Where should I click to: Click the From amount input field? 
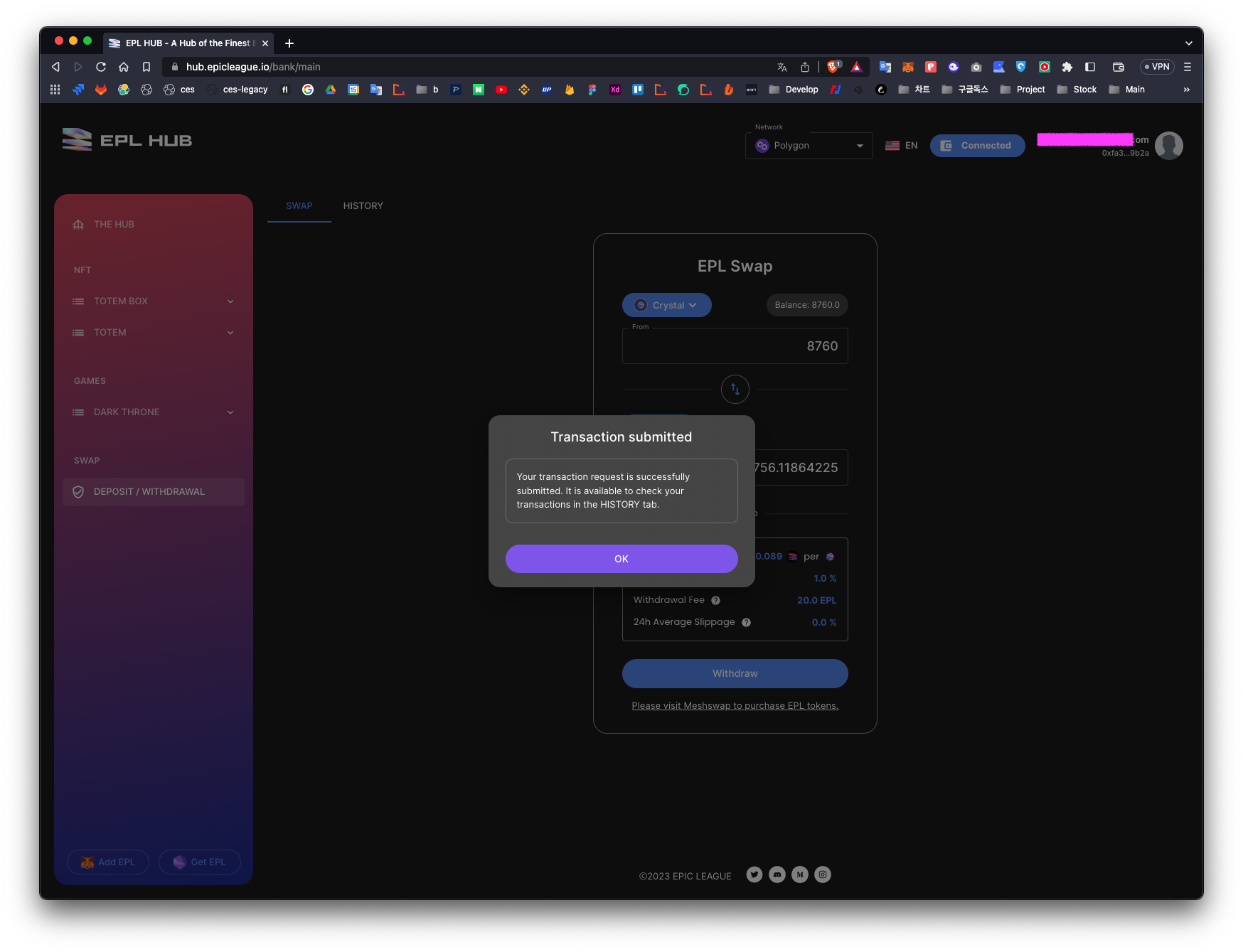(x=735, y=346)
